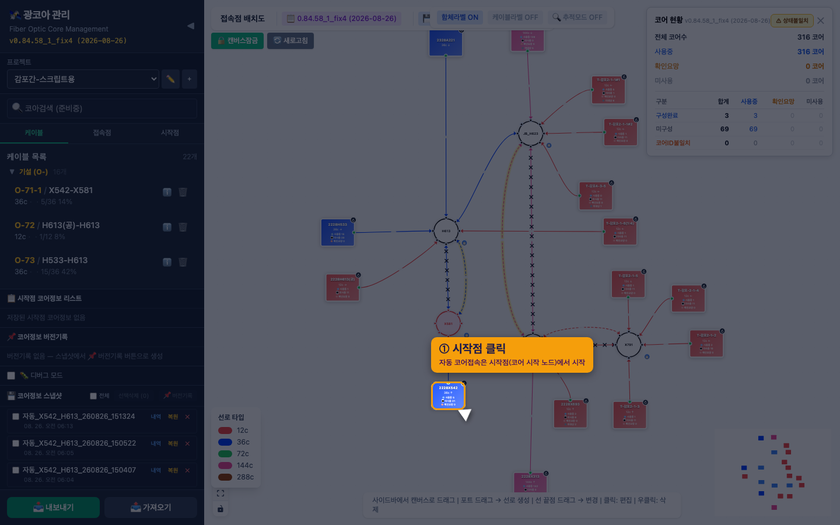Click the 구성완료 row in core status table
840x525 pixels.
point(739,116)
